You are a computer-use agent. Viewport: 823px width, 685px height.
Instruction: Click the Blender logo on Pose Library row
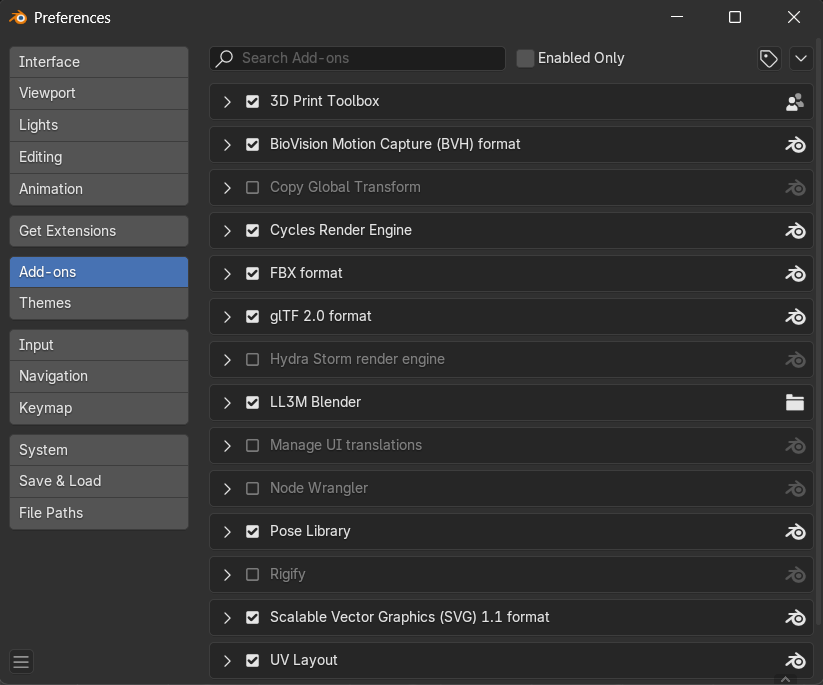click(x=795, y=531)
